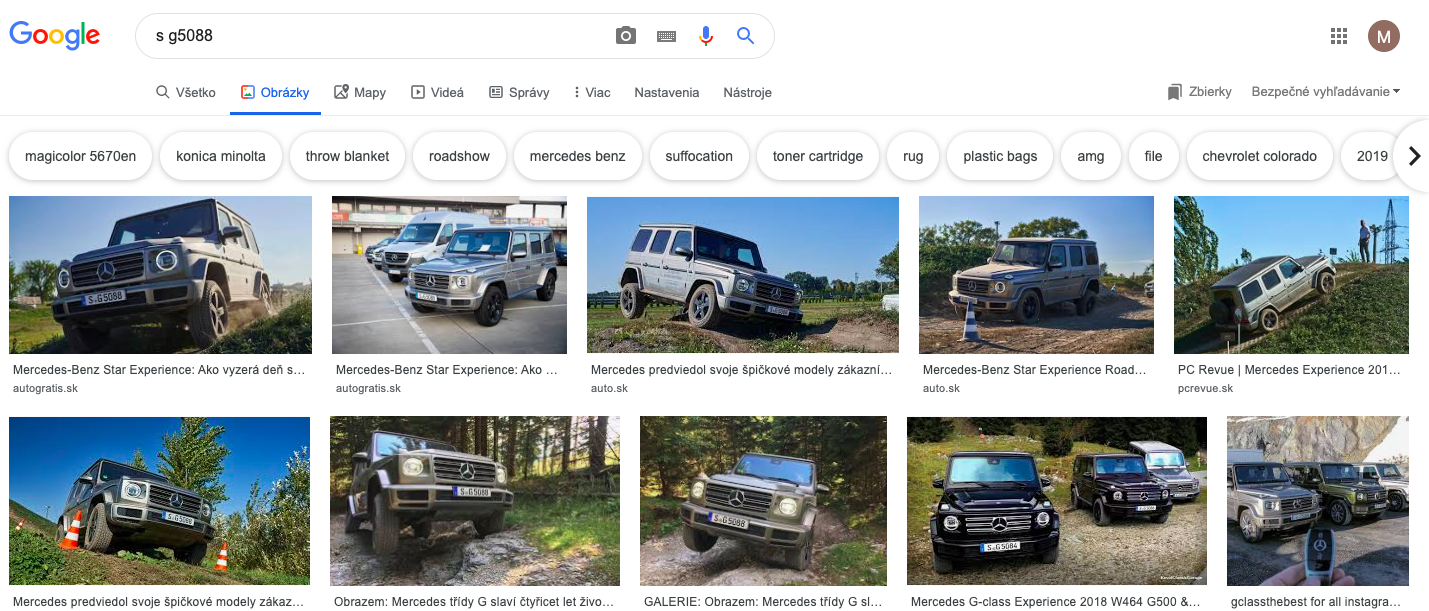Image resolution: width=1429 pixels, height=611 pixels.
Task: Select the mercedes benz chip
Action: pyautogui.click(x=578, y=156)
